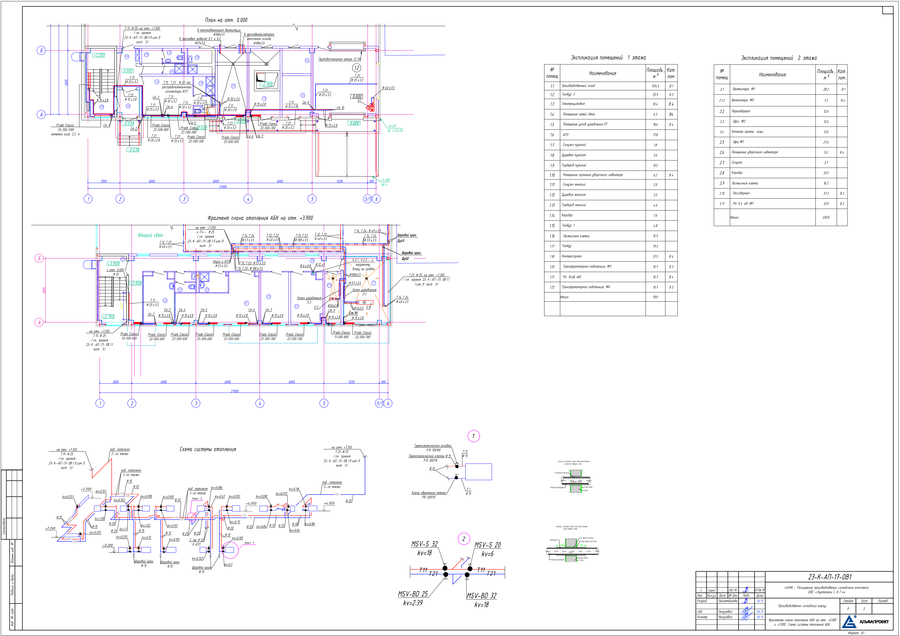The height and width of the screenshot is (636, 900).
Task: Click the "kv=6" value text
Action: (487, 554)
